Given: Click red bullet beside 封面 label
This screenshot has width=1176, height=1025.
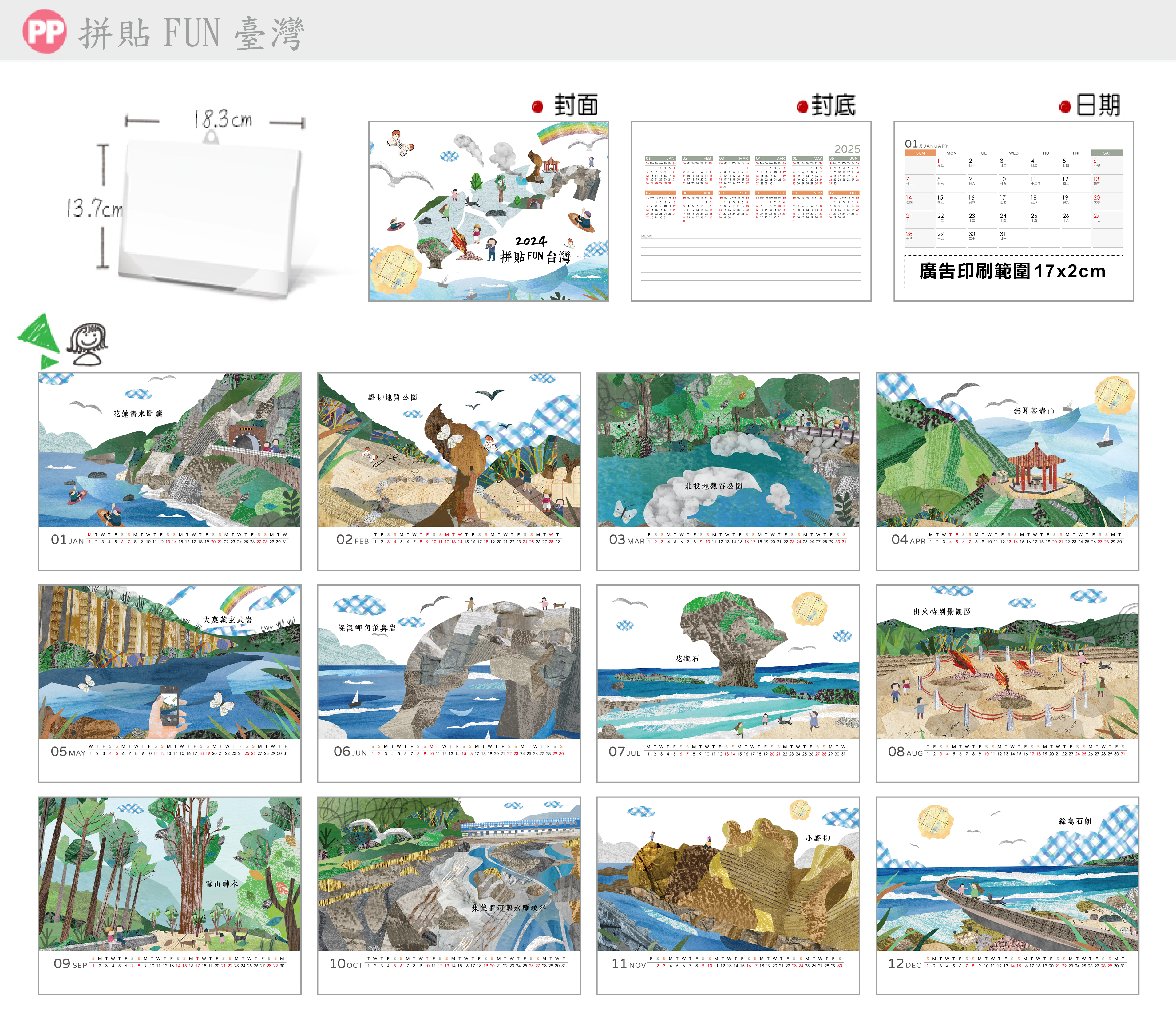Looking at the screenshot, I should point(537,106).
